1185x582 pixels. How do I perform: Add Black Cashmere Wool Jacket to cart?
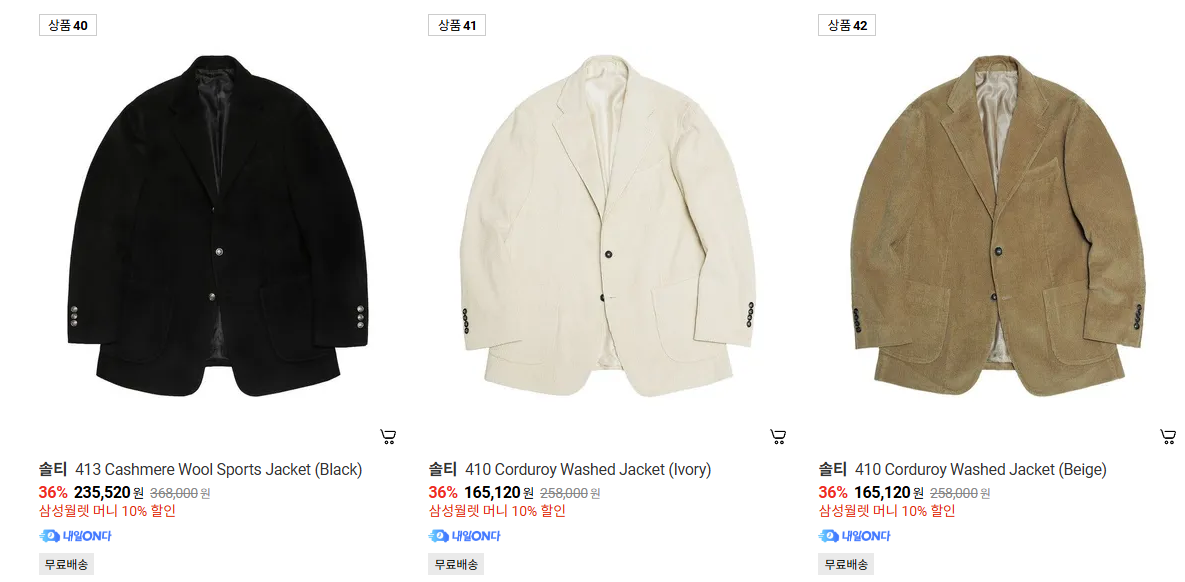(x=388, y=437)
